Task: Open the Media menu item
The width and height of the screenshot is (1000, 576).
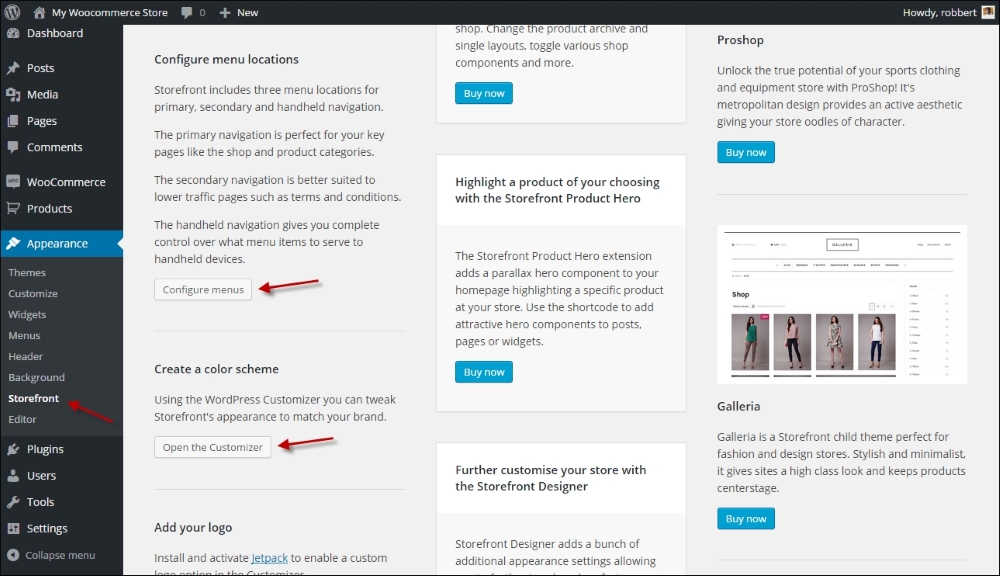Action: (42, 94)
